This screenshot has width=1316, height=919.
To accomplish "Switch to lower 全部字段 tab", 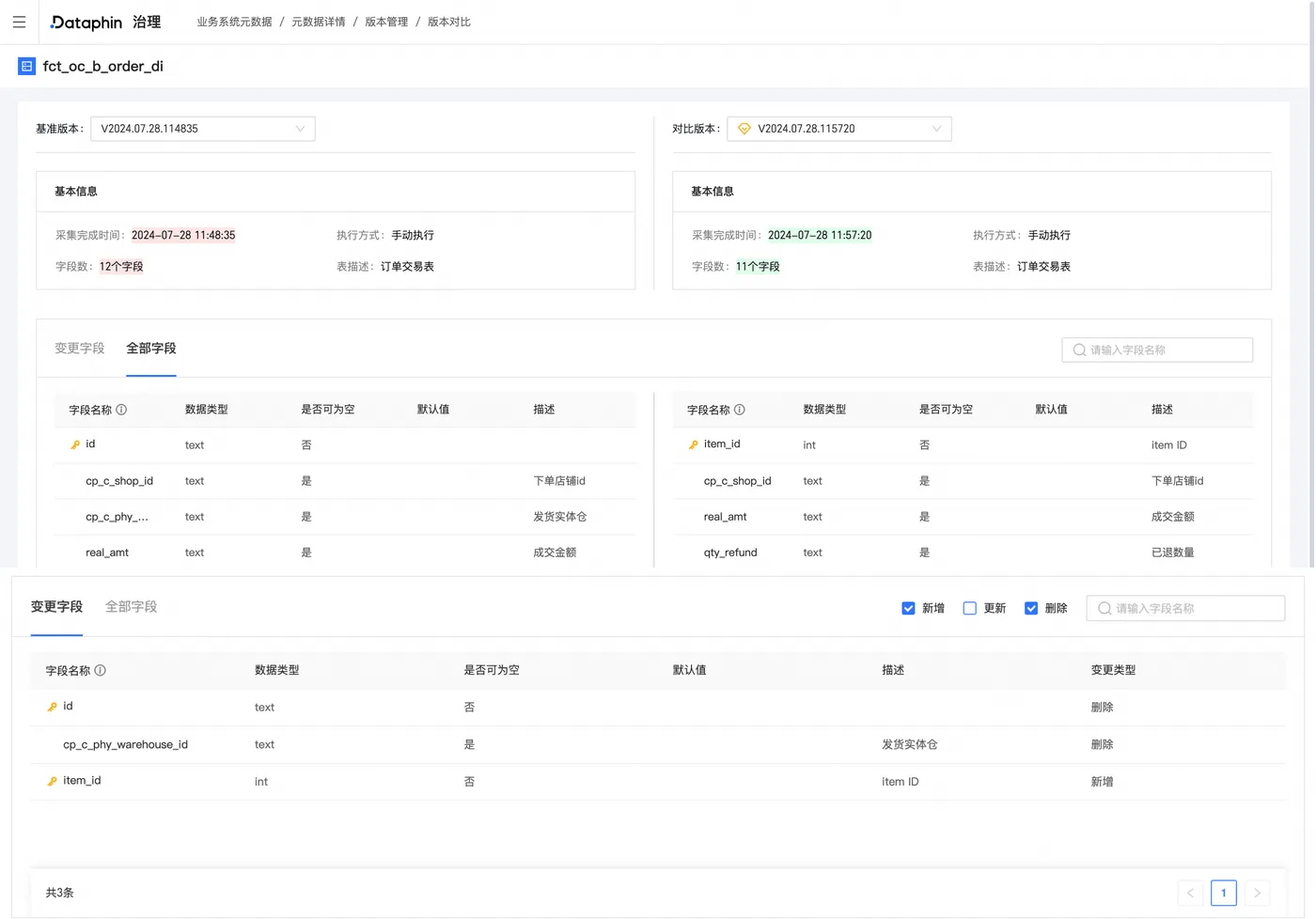I will tap(132, 607).
